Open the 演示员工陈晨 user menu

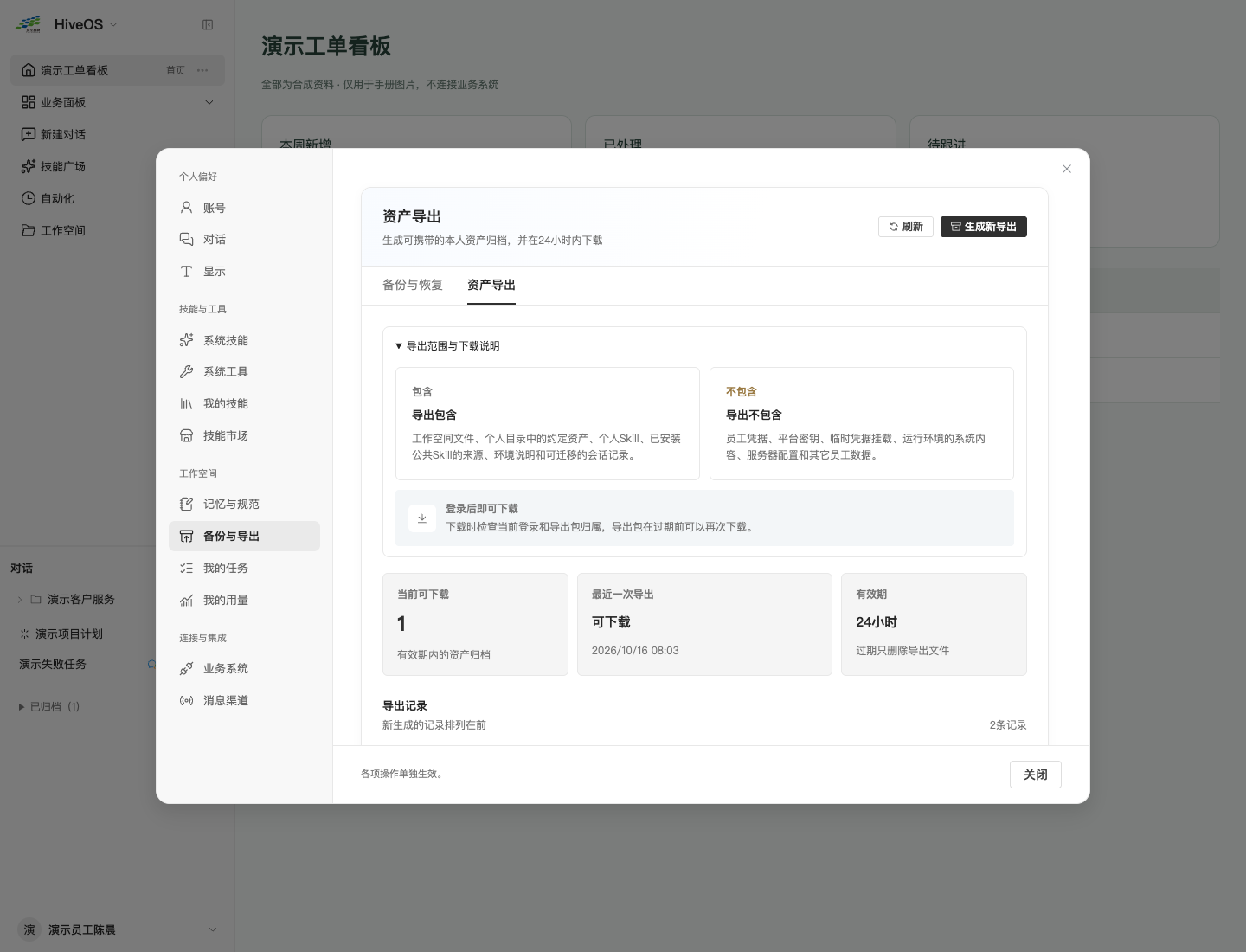[118, 929]
